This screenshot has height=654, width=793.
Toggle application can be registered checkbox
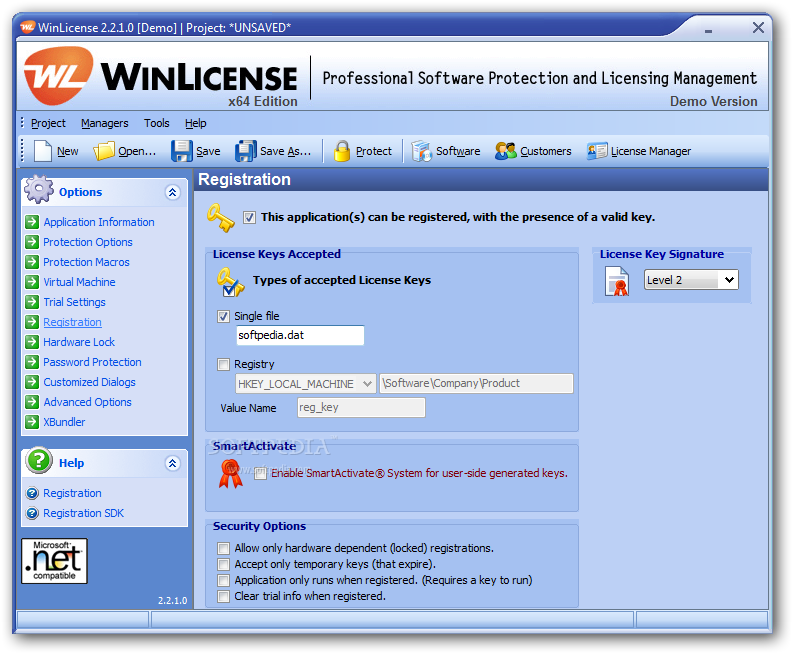point(249,217)
